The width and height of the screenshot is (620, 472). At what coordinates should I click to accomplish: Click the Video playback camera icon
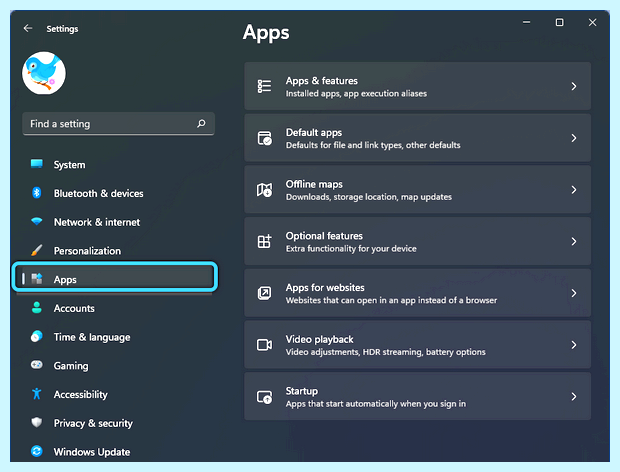coord(265,345)
